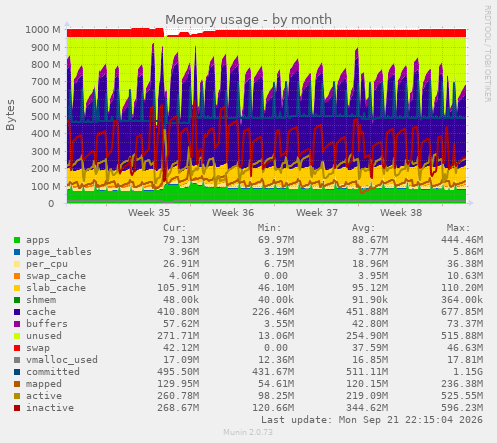Screen dimensions: 497x443
Task: Click the 'Week 38' x-axis label
Action: 401,213
